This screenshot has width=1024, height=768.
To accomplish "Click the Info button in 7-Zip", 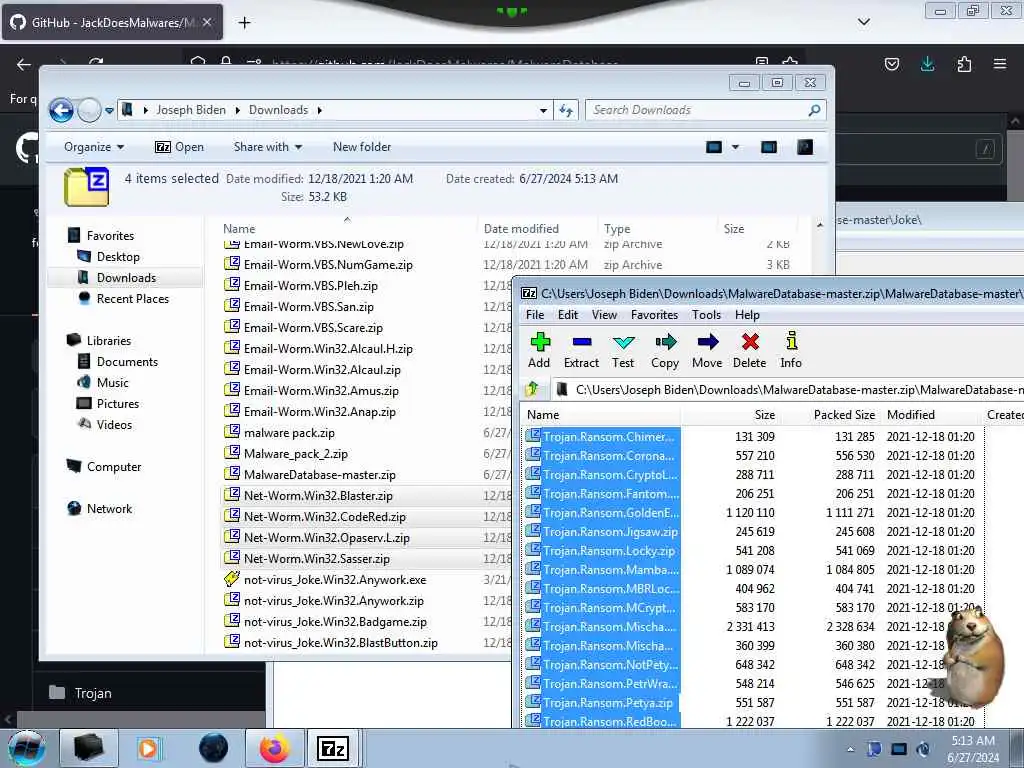I will pyautogui.click(x=791, y=351).
